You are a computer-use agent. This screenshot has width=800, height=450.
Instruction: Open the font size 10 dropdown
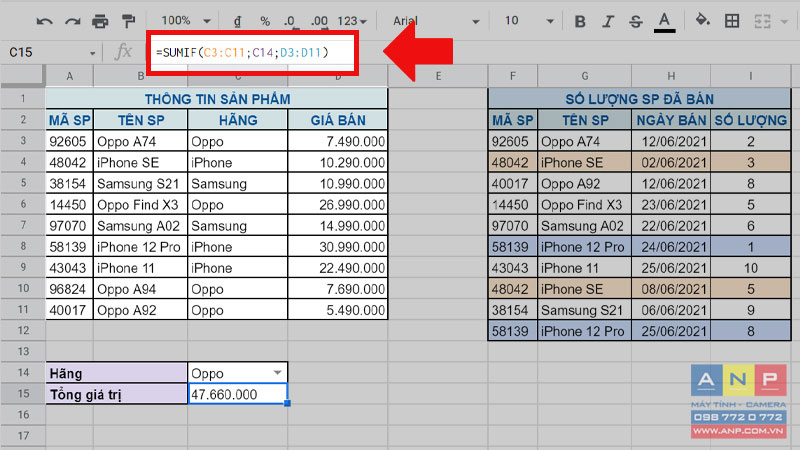click(529, 21)
